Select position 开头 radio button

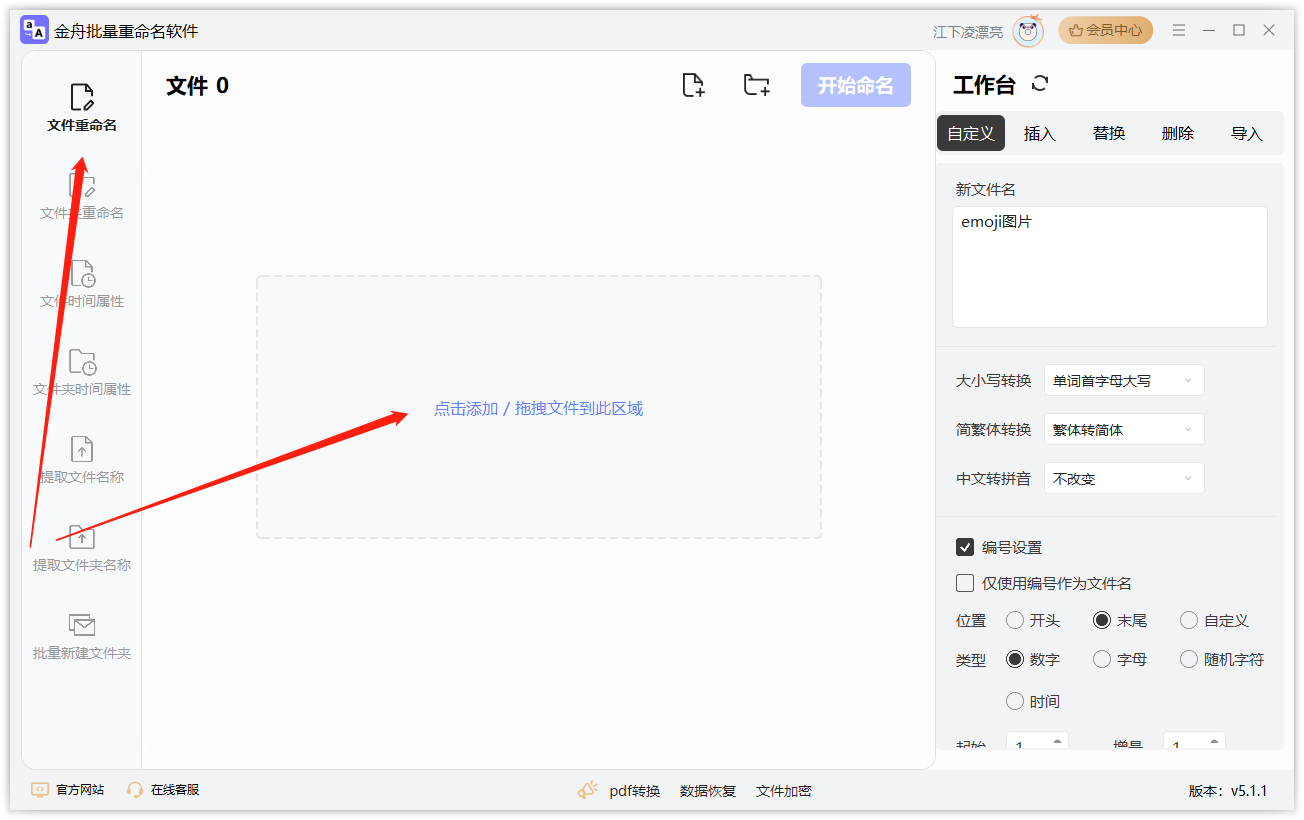pyautogui.click(x=1015, y=620)
